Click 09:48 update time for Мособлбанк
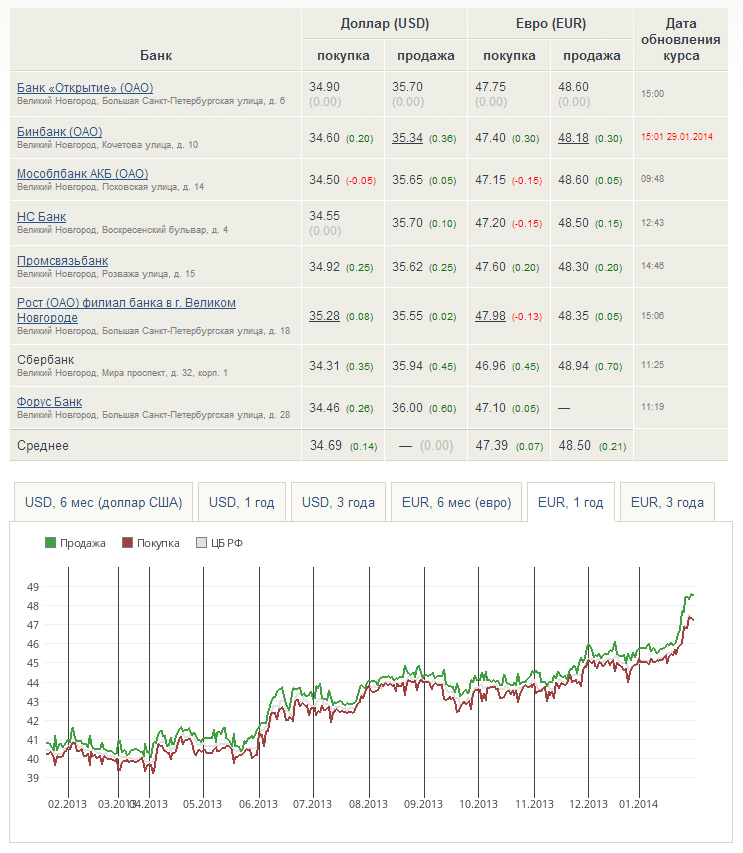Screen dimensions: 743x853 (652, 179)
